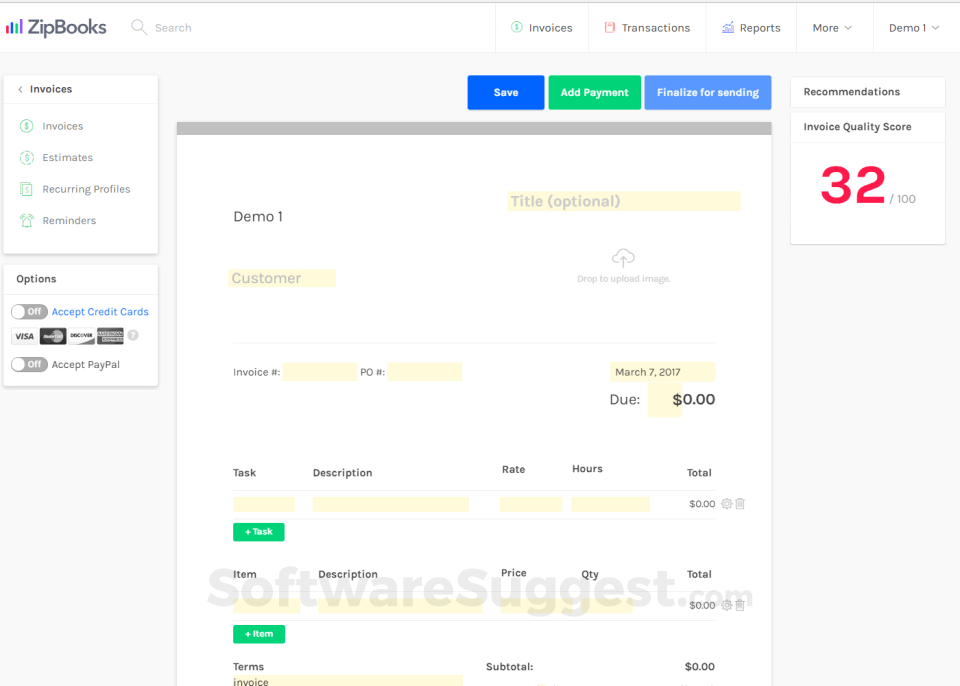This screenshot has width=960, height=686.
Task: Click the Estimates dashed dollar icon
Action: click(x=26, y=157)
